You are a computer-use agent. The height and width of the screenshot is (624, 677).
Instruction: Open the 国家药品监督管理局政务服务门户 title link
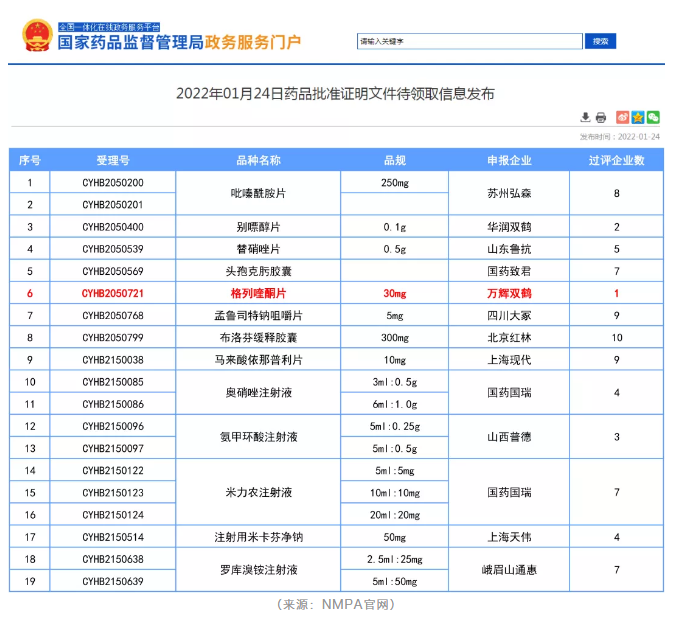tap(179, 42)
